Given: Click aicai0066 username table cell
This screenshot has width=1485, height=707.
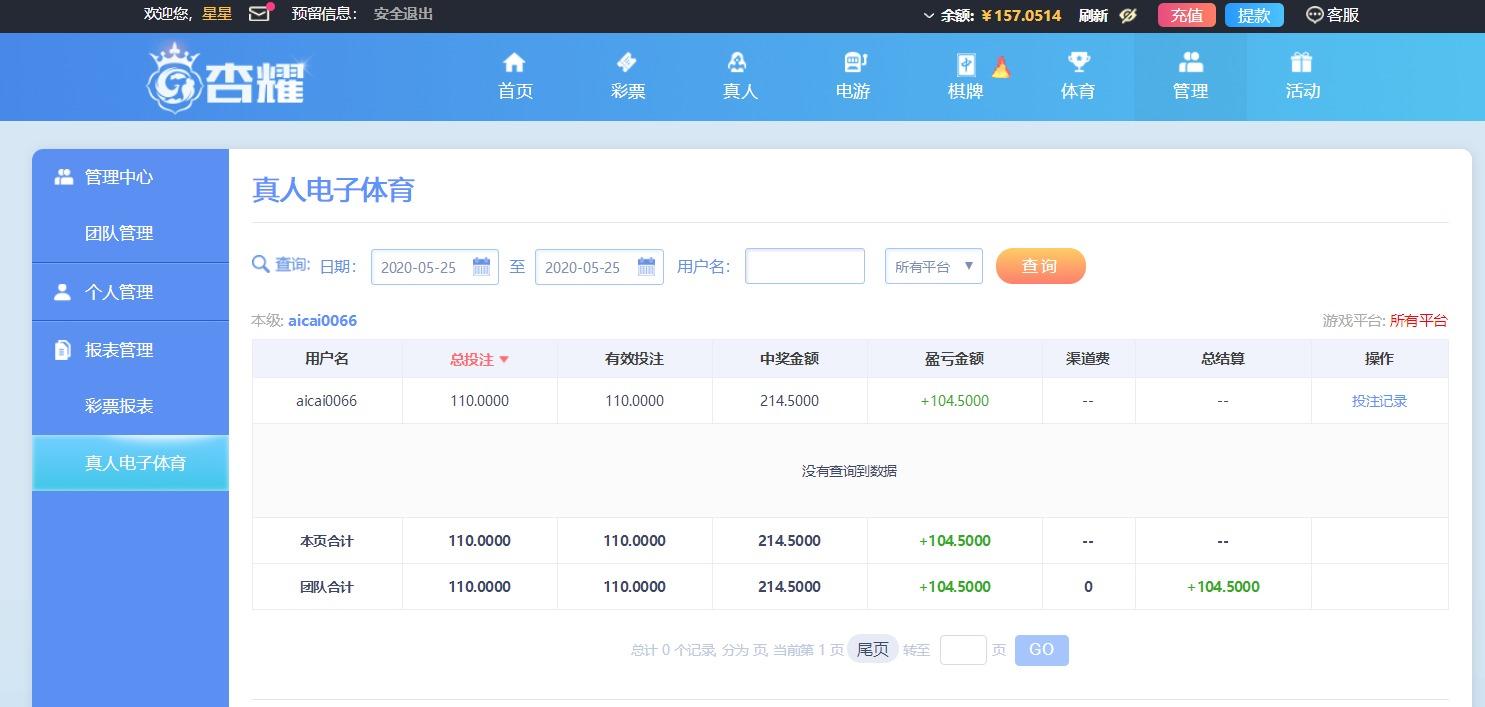Looking at the screenshot, I should 327,401.
